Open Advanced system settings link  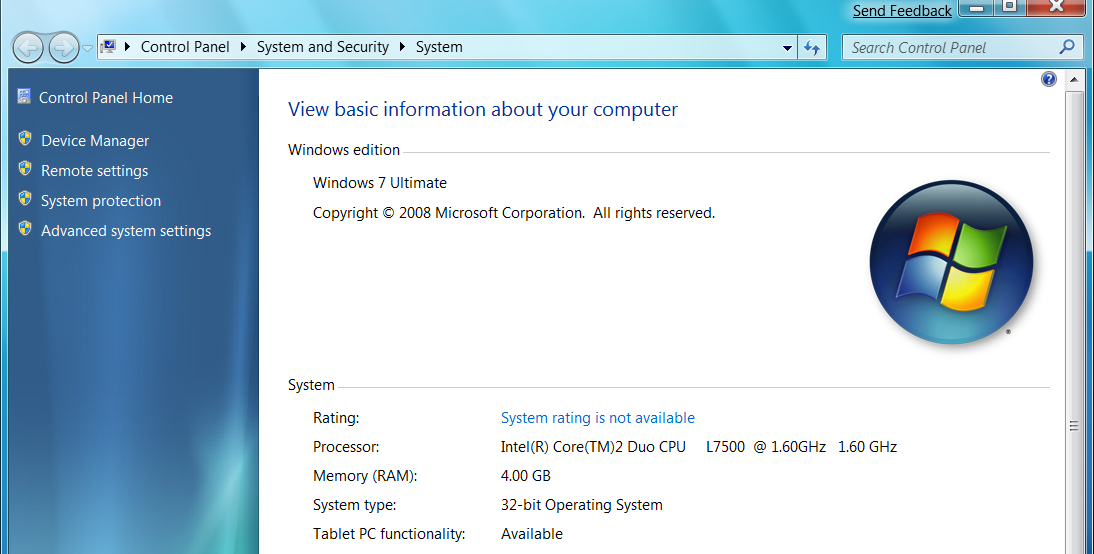point(126,230)
